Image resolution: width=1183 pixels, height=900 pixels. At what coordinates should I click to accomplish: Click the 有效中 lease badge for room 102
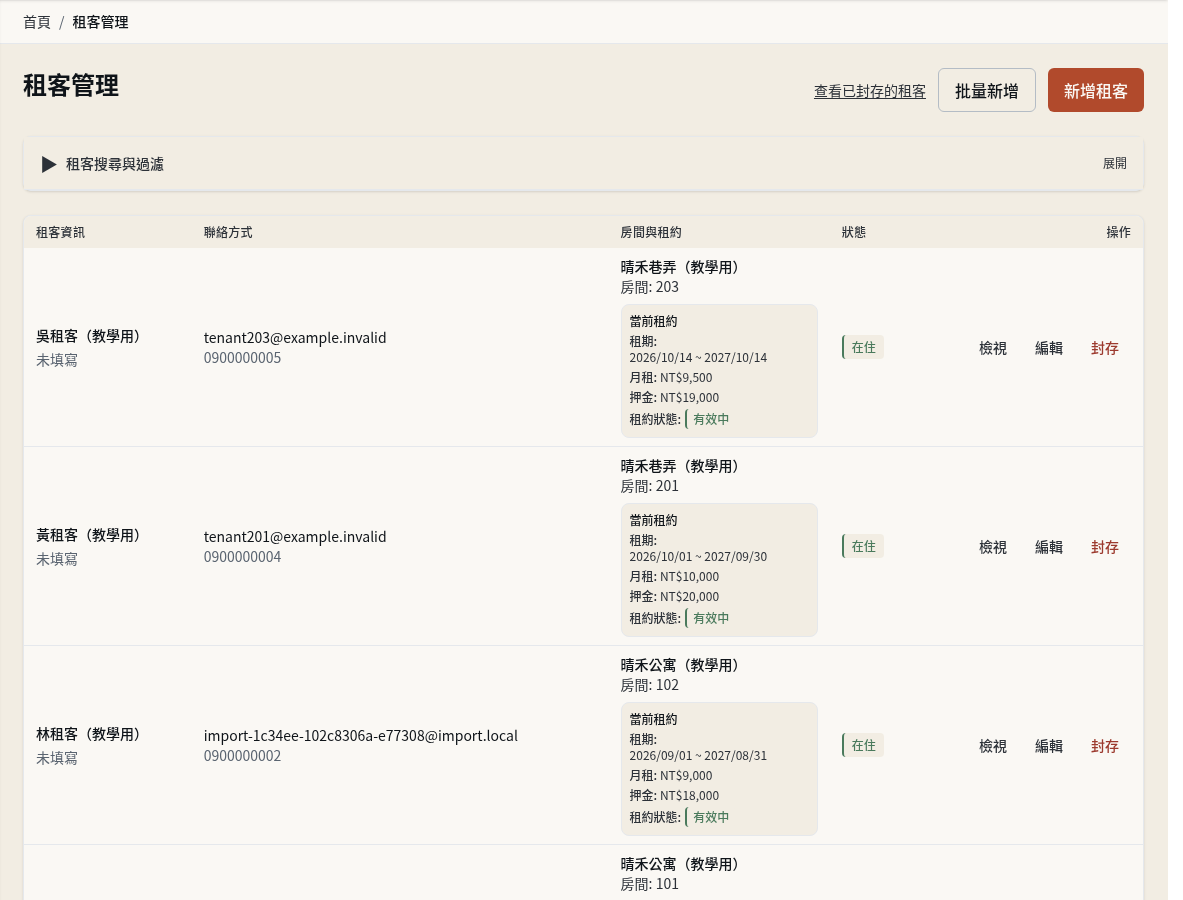tap(709, 817)
